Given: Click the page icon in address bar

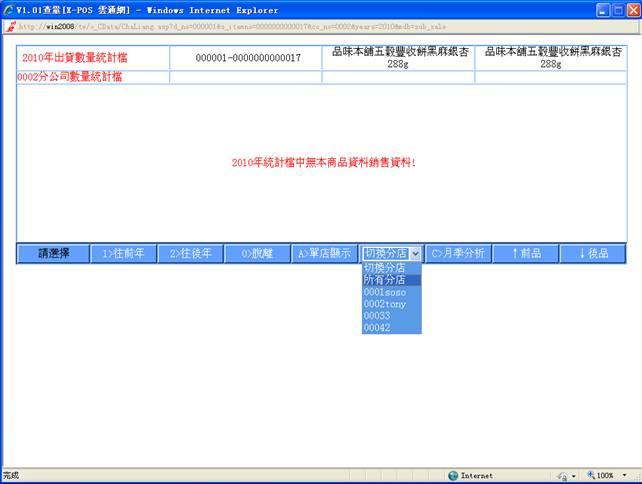Looking at the screenshot, I should tap(11, 26).
